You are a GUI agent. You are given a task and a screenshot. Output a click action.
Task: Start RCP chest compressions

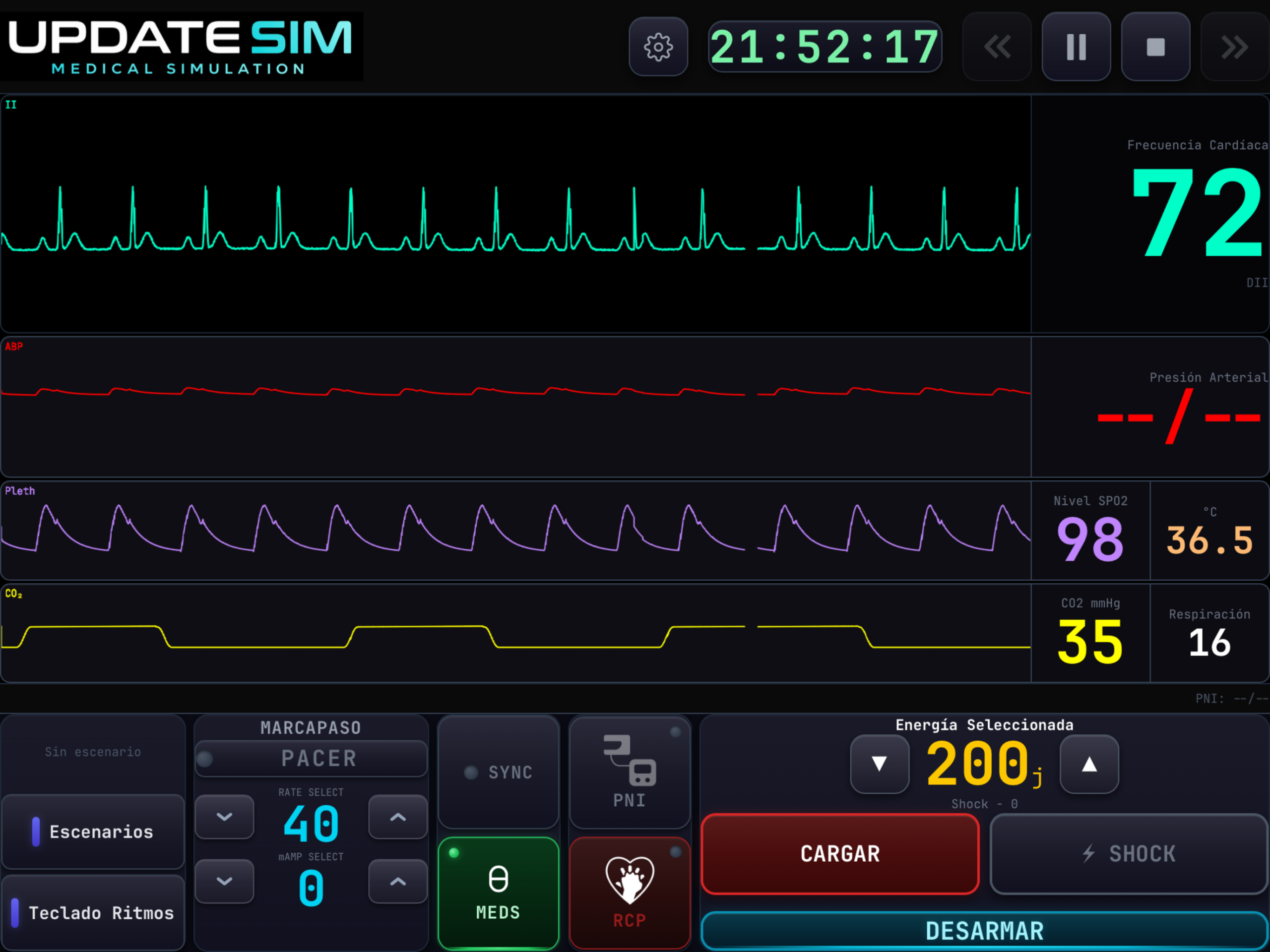click(629, 893)
